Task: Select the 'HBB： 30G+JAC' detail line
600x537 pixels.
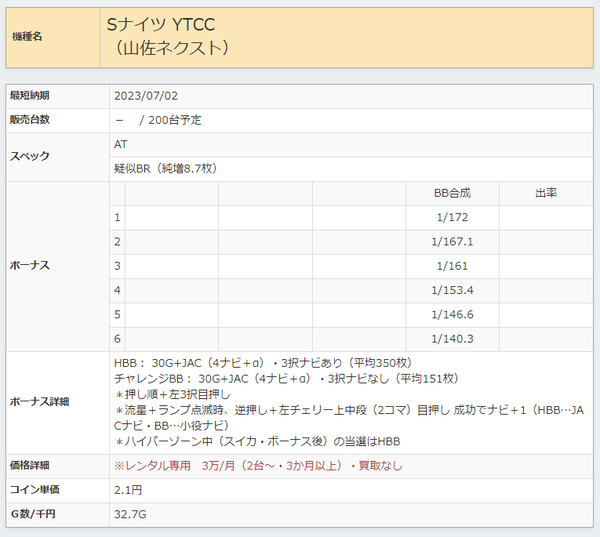Action: click(x=263, y=363)
